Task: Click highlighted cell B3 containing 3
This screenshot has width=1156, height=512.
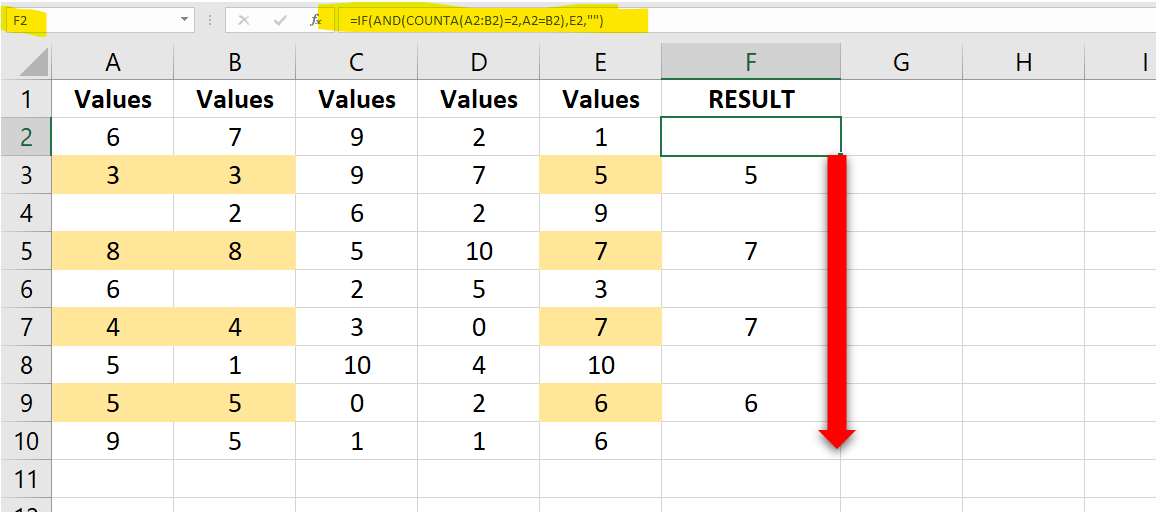Action: [x=234, y=175]
